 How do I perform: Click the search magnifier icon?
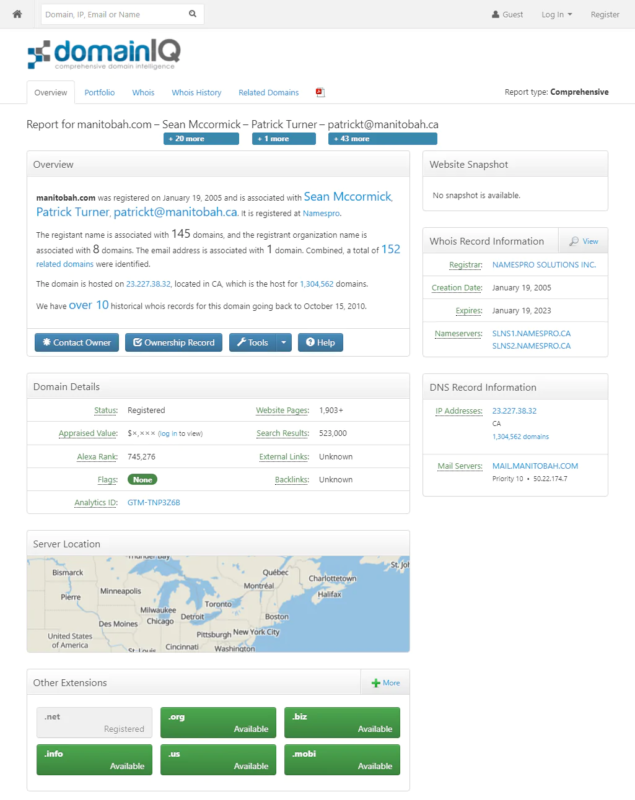pyautogui.click(x=192, y=14)
